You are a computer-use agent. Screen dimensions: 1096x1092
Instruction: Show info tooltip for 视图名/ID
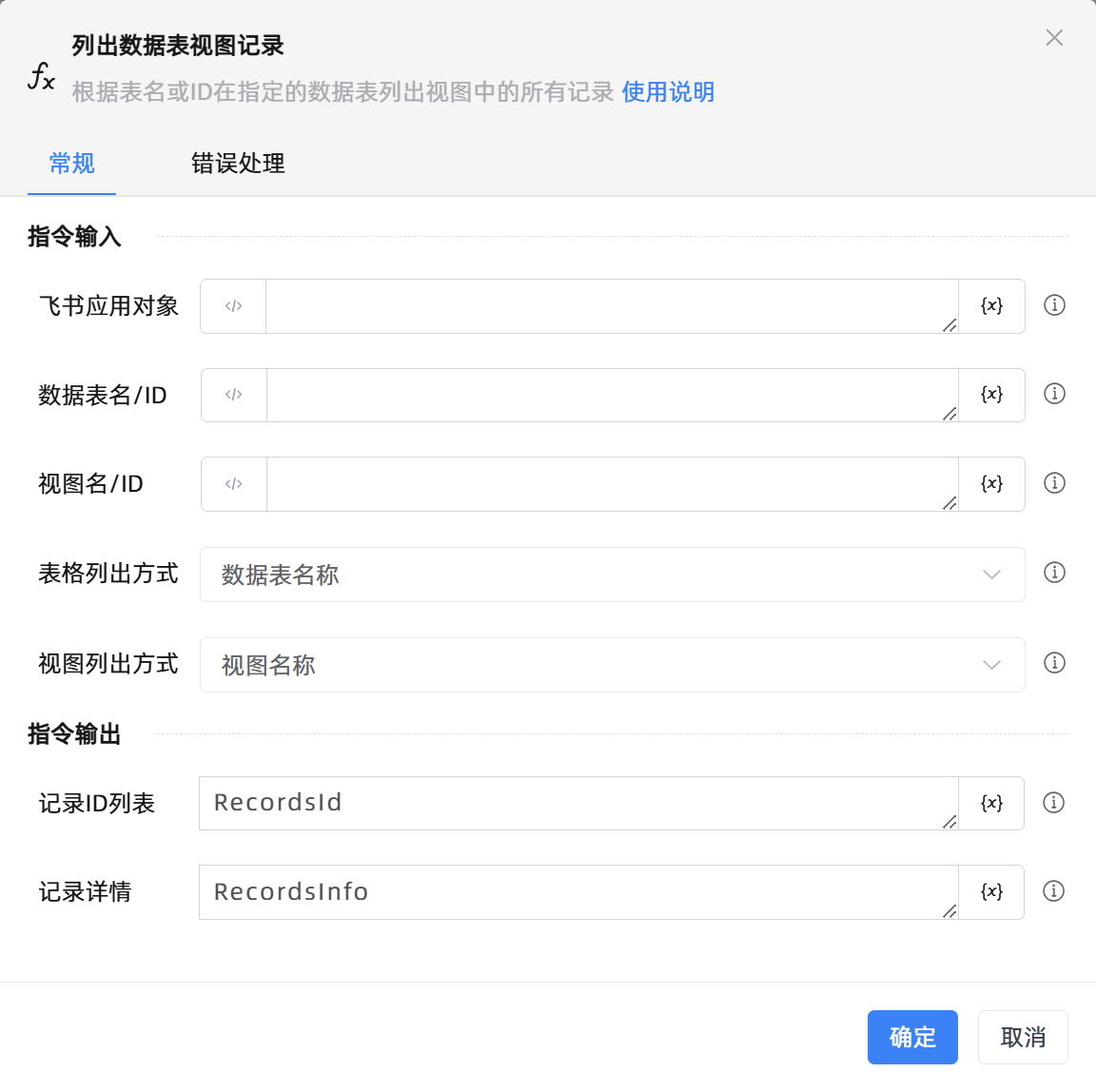click(x=1054, y=483)
